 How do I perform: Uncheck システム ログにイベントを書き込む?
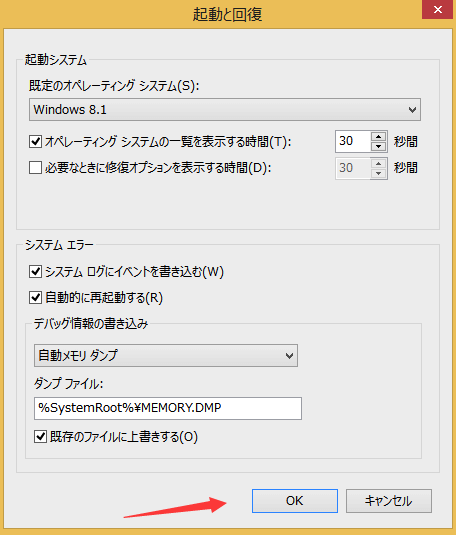point(35,272)
